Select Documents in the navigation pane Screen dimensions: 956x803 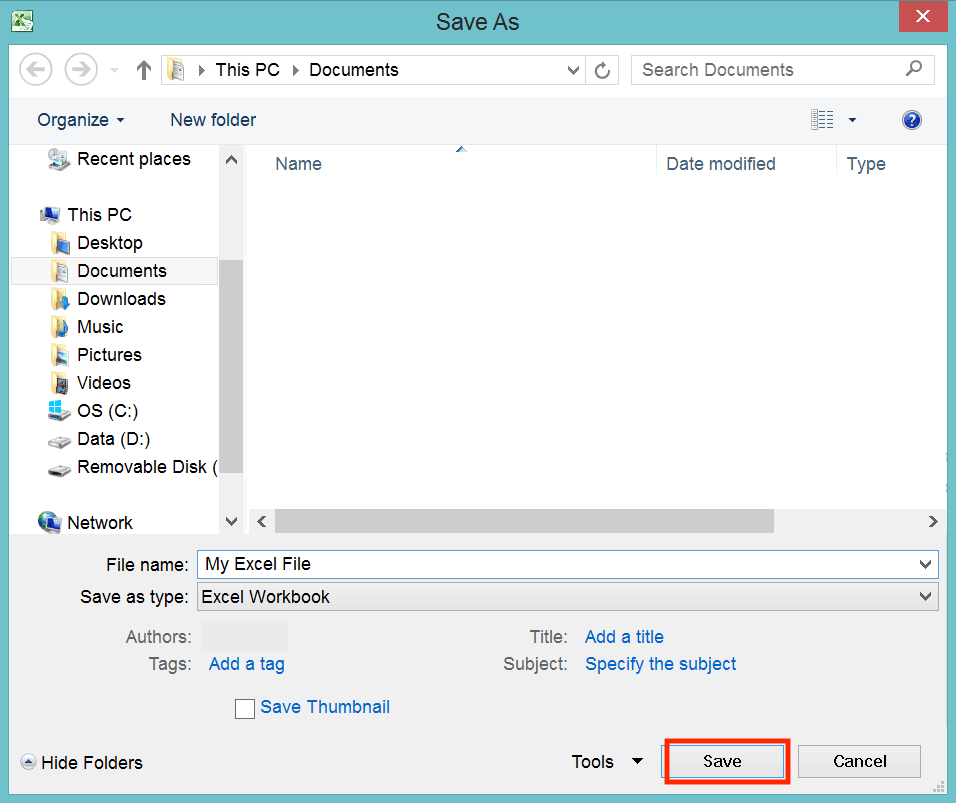[115, 271]
